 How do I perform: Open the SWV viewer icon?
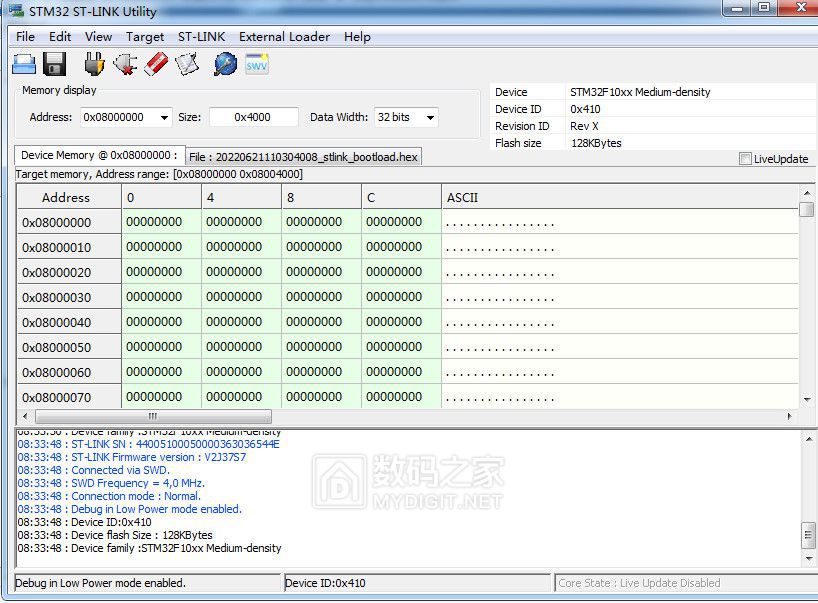[x=257, y=65]
